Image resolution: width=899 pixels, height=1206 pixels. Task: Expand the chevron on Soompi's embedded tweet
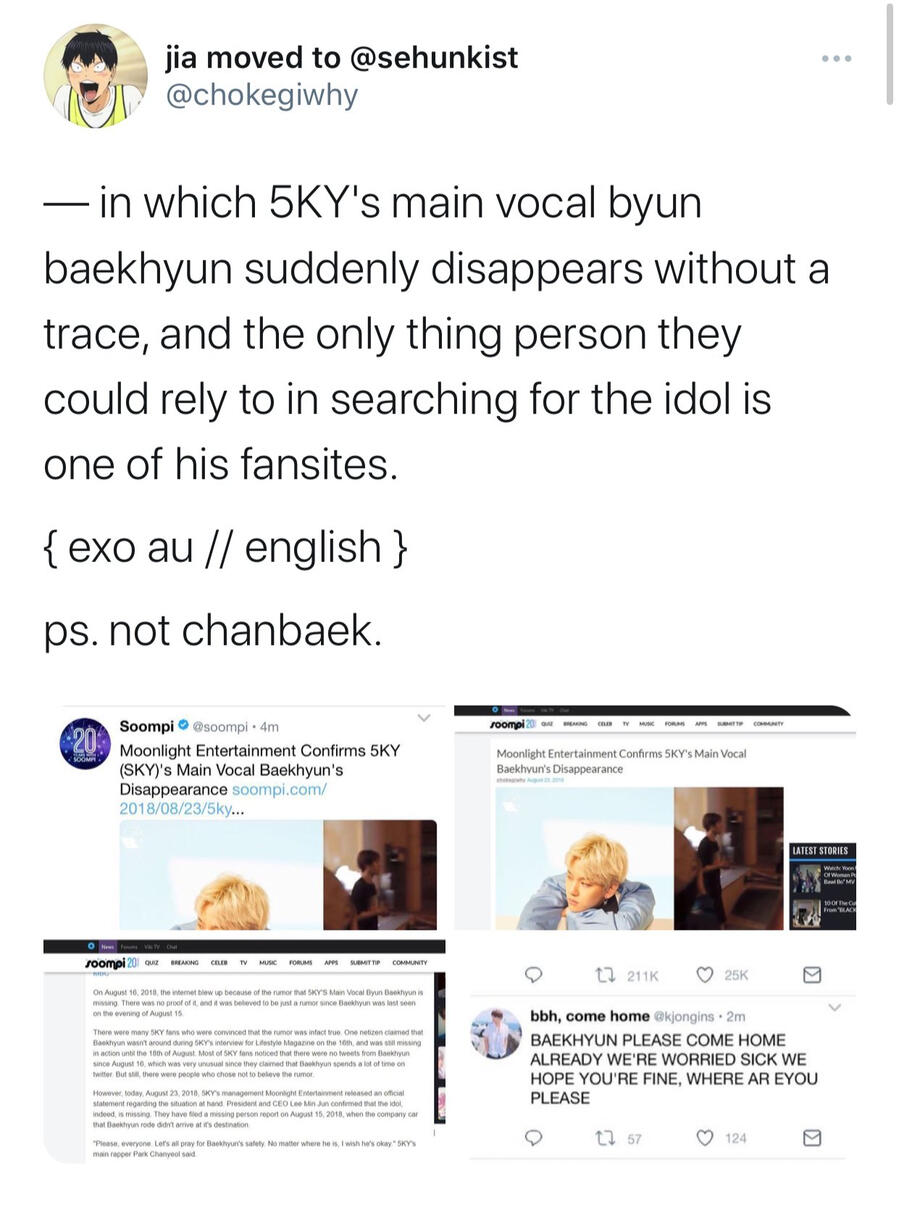(424, 718)
